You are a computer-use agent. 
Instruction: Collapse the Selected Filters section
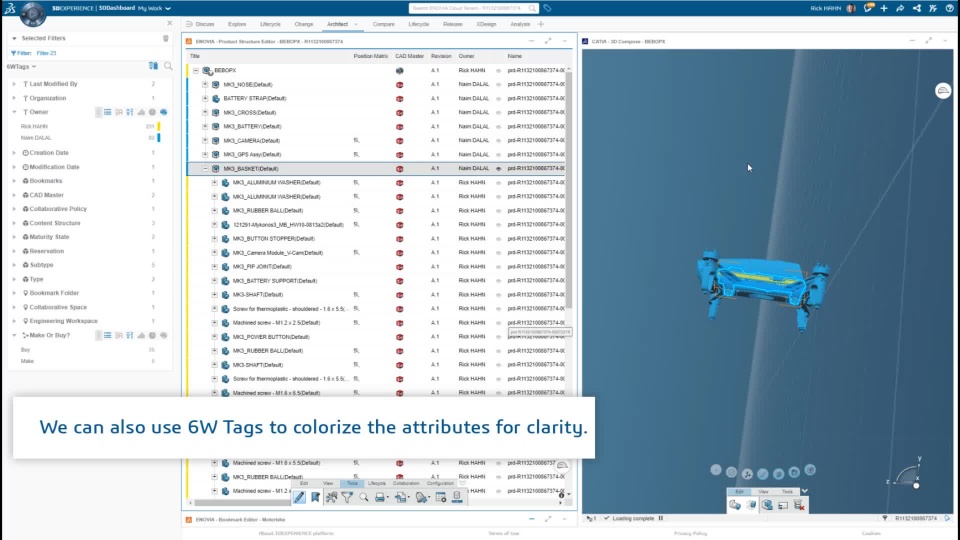[x=14, y=38]
